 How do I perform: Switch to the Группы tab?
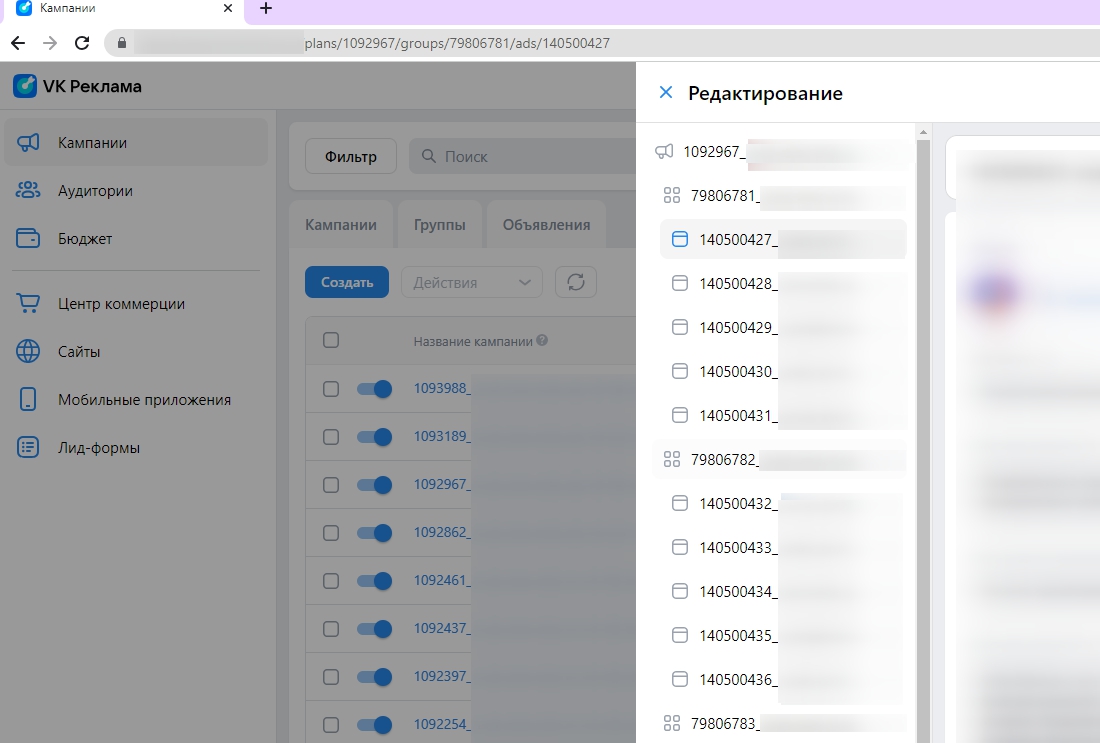(439, 225)
